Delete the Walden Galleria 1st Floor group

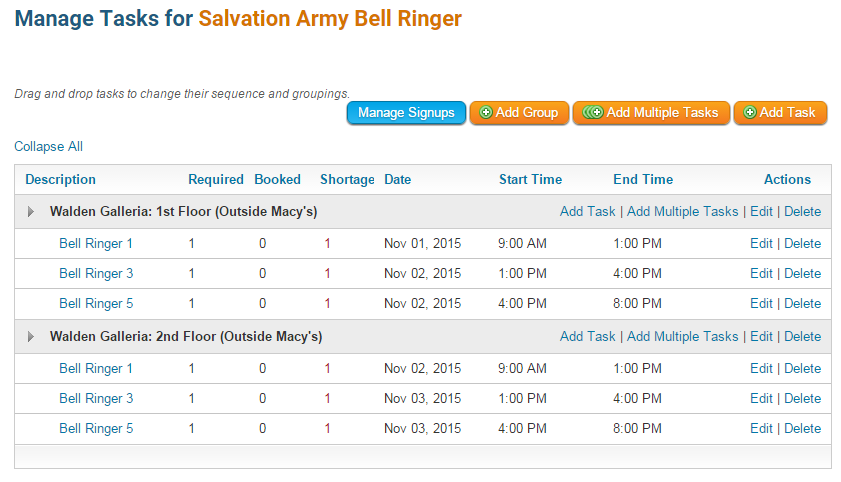tap(802, 212)
